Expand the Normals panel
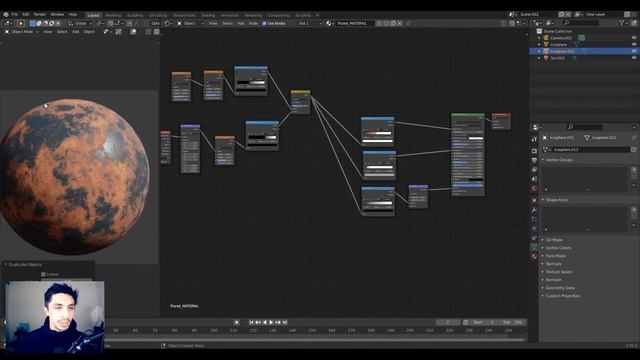This screenshot has height=360, width=640. (x=553, y=264)
